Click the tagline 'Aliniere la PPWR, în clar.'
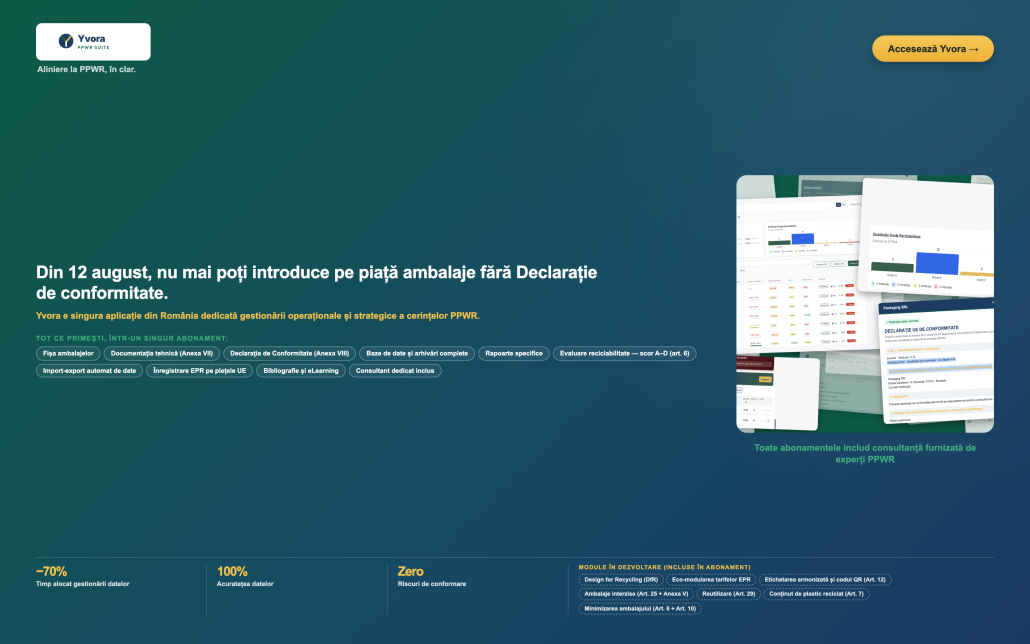 [87, 69]
